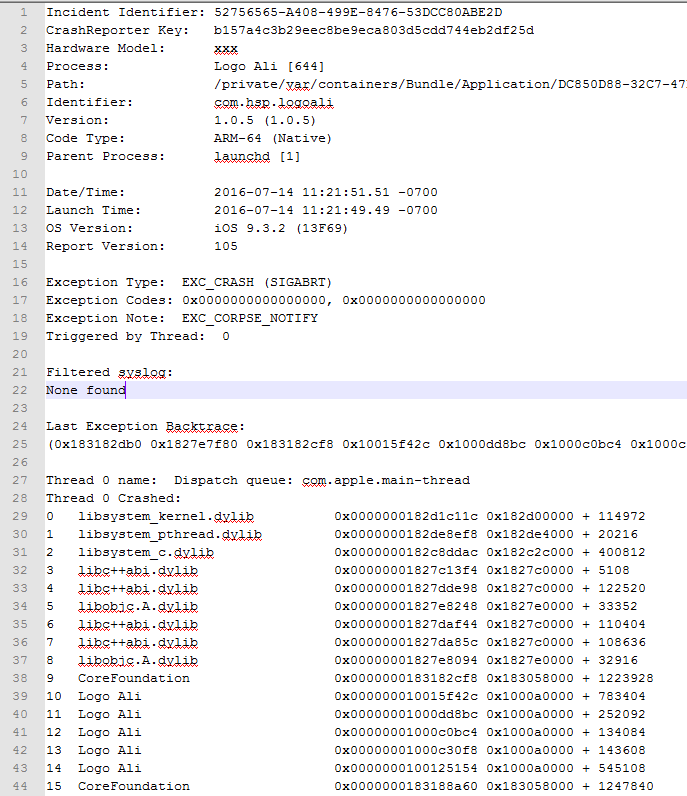Click the Incident Identifier value
Viewport: 687px width, 796px height.
(358, 12)
